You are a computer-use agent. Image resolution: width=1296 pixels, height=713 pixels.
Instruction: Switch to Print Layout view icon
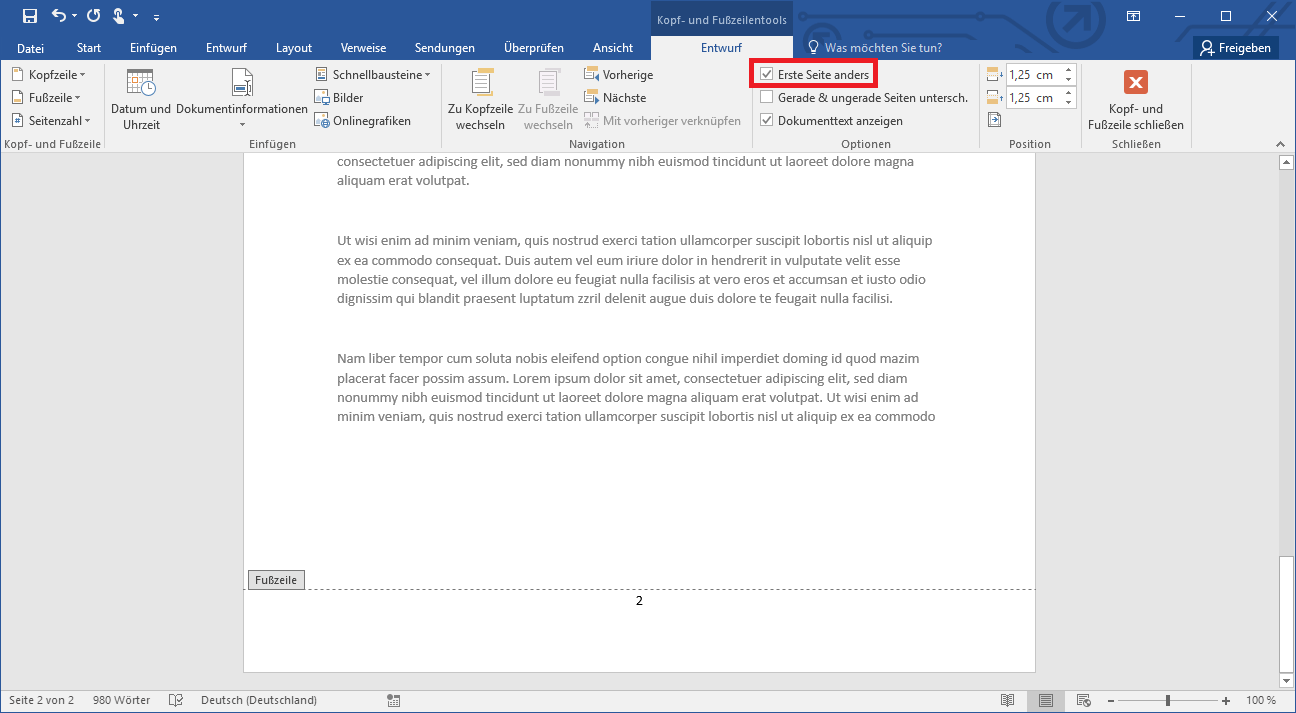click(x=1046, y=700)
